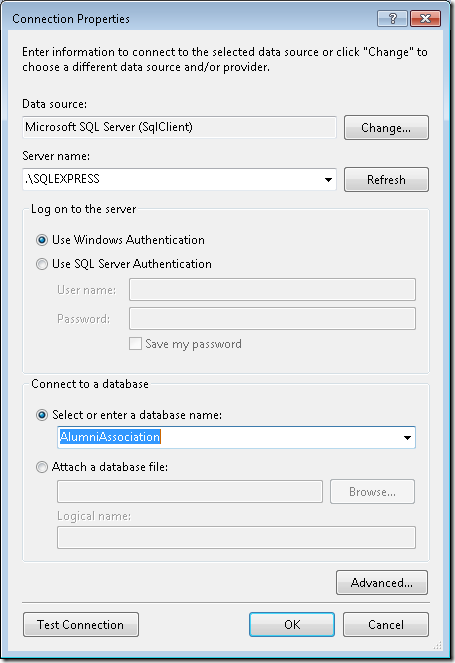This screenshot has width=455, height=663.
Task: Click the Data source read-only field
Action: coord(179,127)
